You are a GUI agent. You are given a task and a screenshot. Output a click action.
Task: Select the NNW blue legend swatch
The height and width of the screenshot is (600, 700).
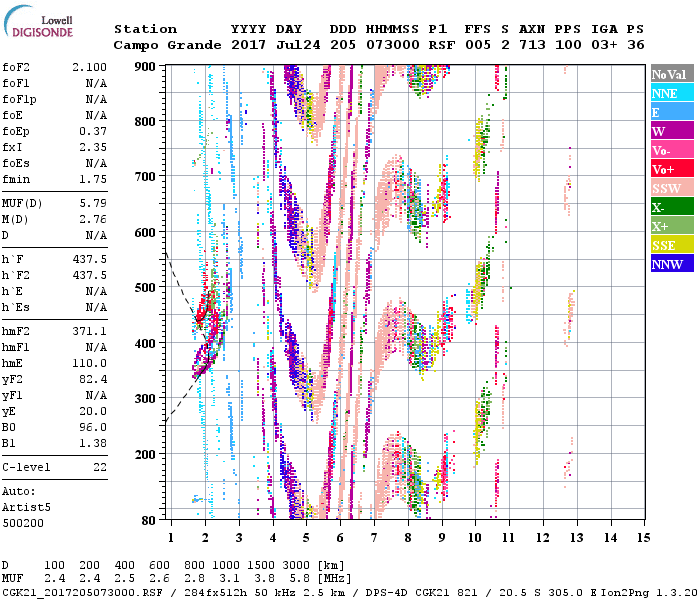point(671,264)
